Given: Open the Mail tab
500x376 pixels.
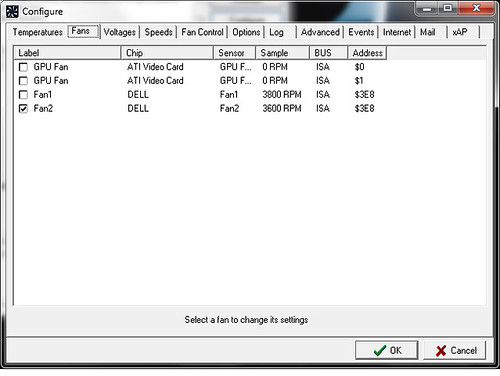Looking at the screenshot, I should (427, 32).
